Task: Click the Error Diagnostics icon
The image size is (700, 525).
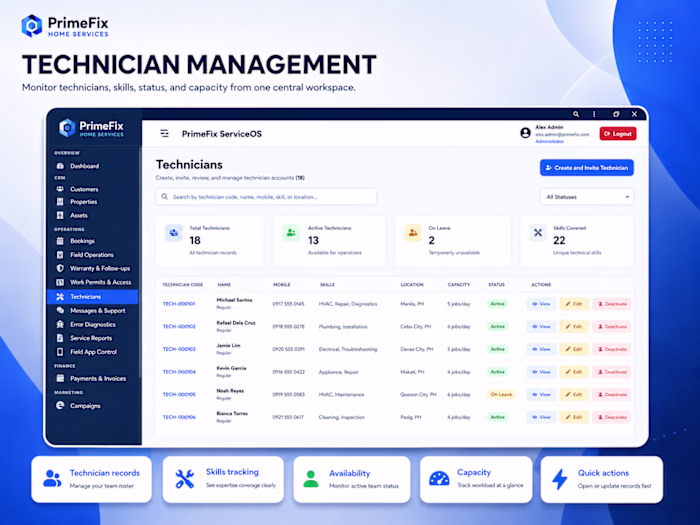Action: 60,324
